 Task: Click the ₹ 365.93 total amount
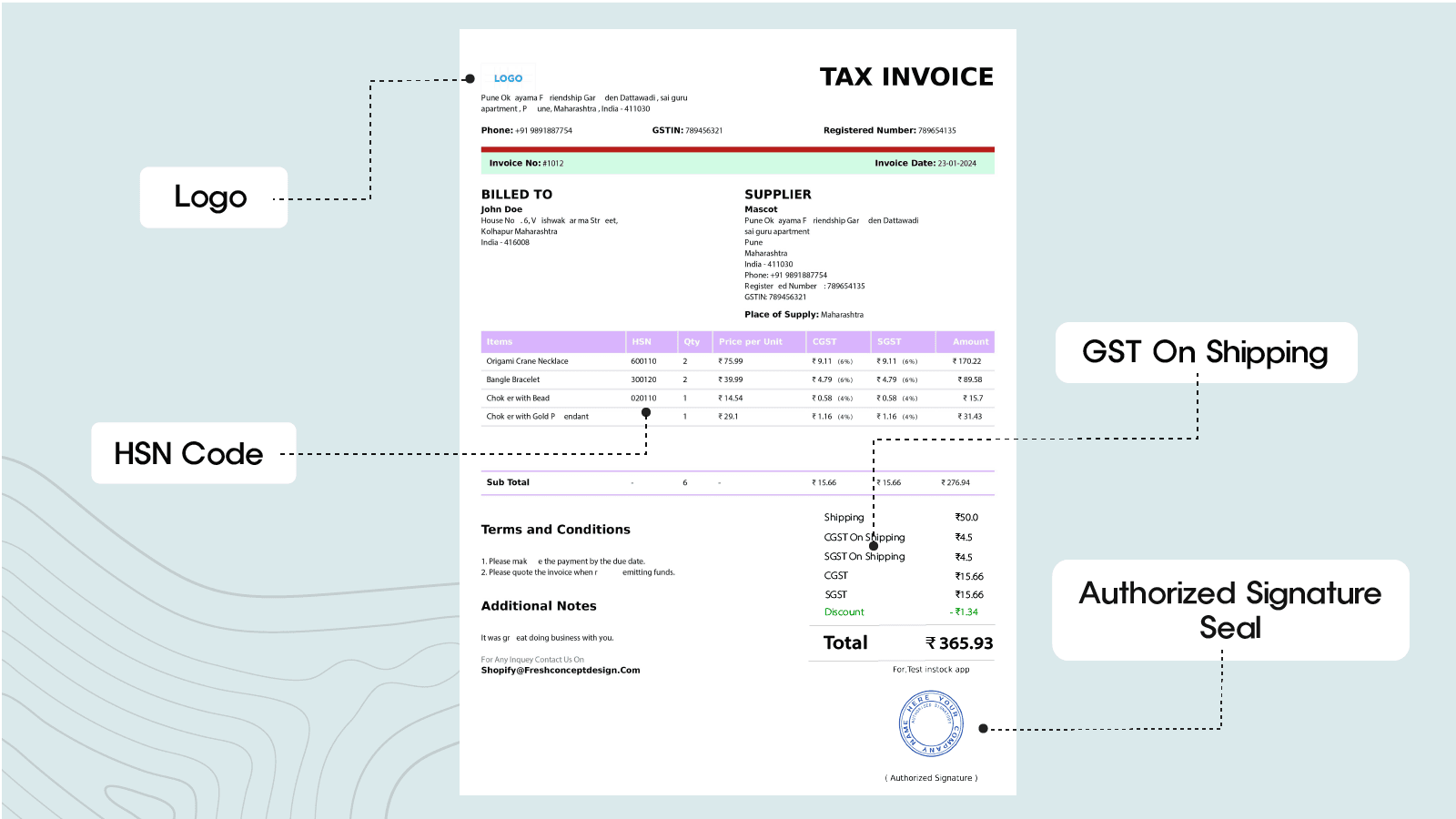[x=959, y=643]
